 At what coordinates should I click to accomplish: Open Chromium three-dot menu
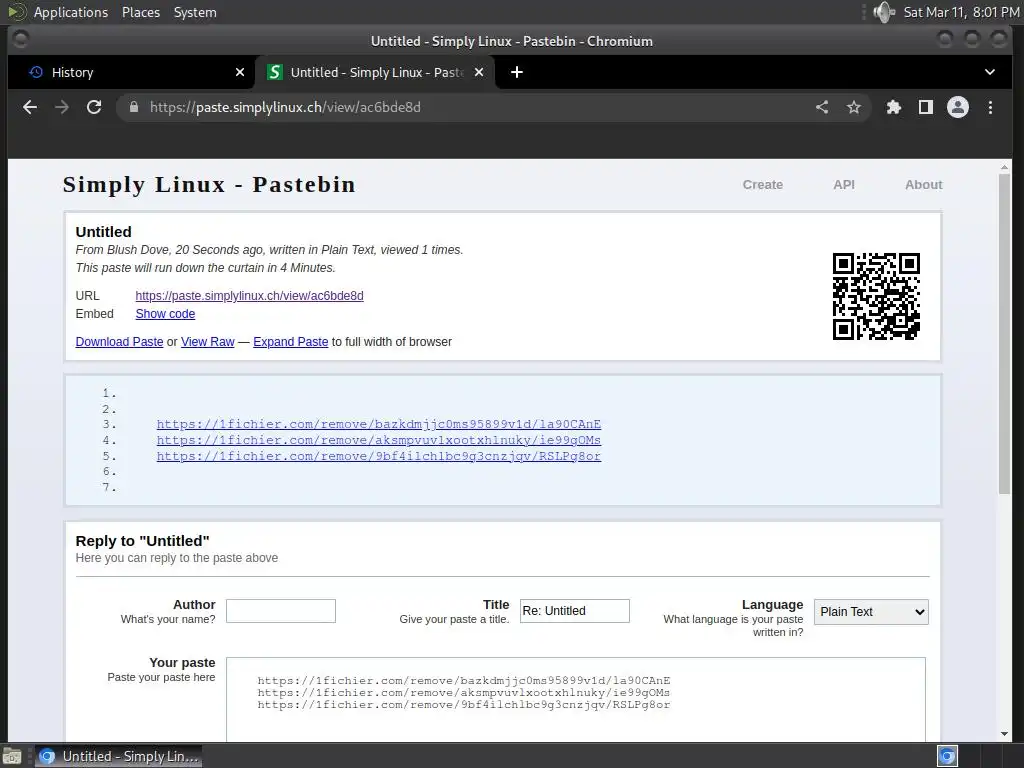[x=990, y=107]
